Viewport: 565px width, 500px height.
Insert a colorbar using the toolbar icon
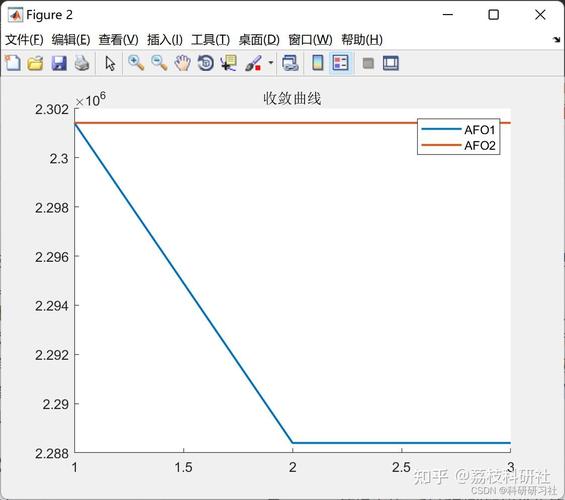pyautogui.click(x=317, y=63)
